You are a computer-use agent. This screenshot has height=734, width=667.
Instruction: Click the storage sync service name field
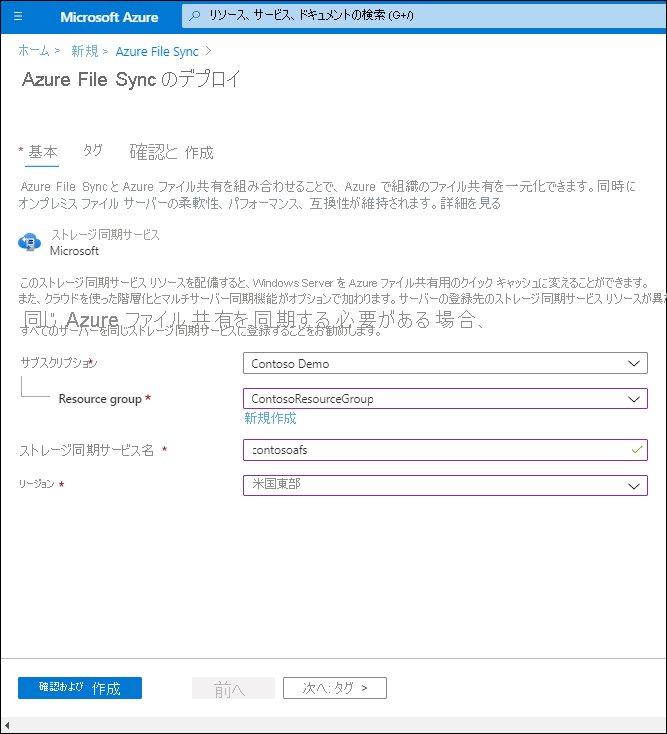pyautogui.click(x=445, y=450)
